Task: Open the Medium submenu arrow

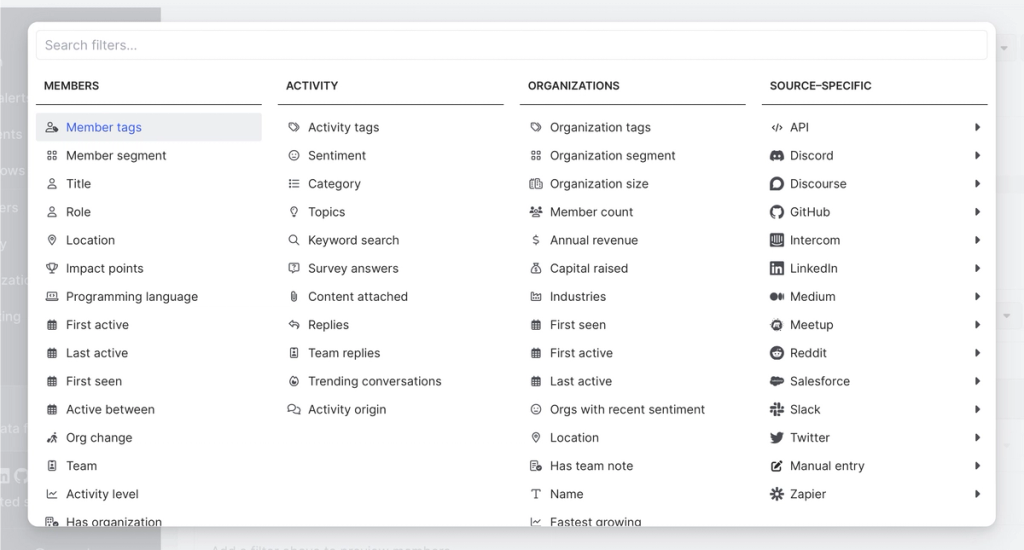Action: tap(977, 297)
